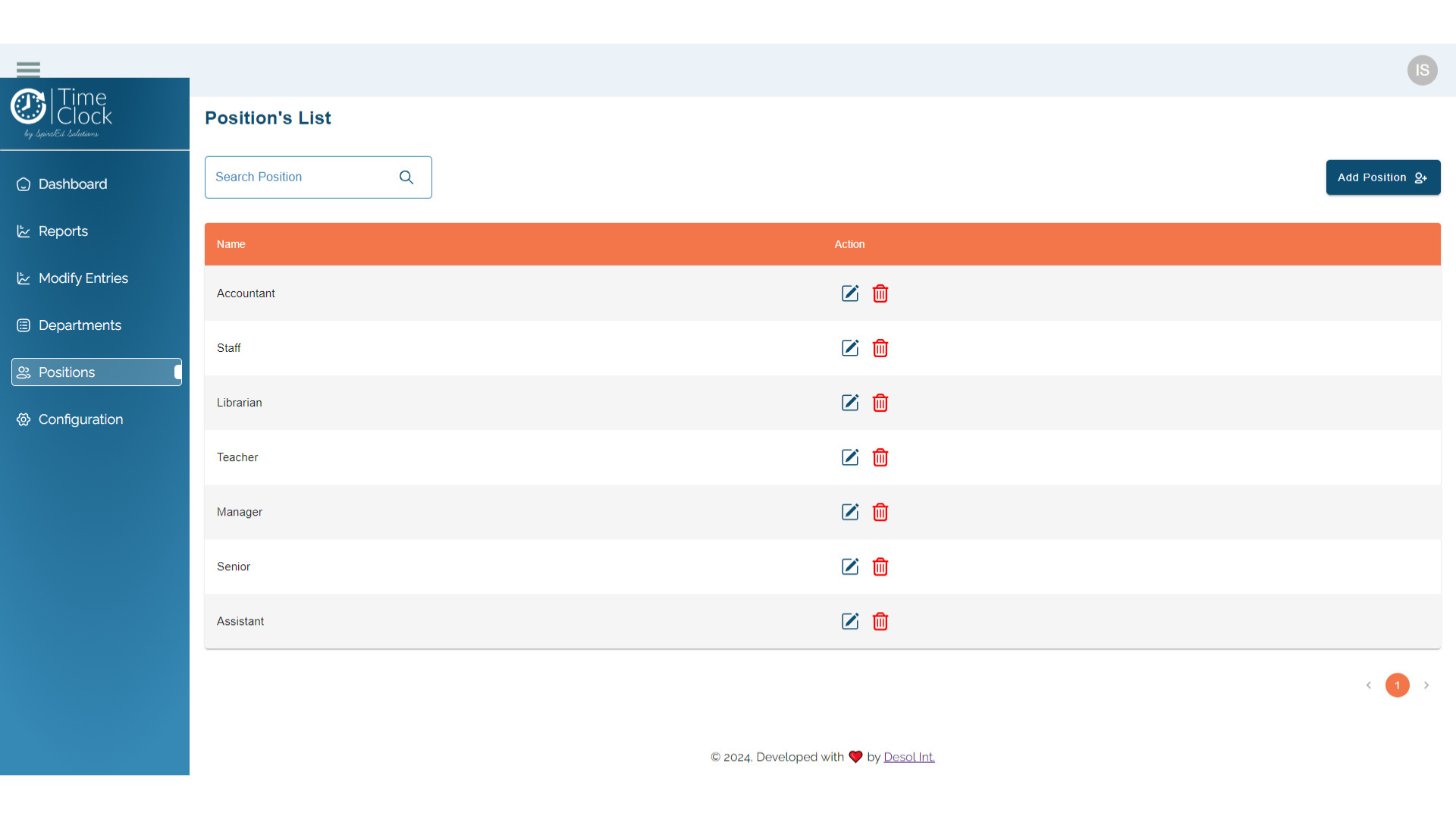
Task: Click the search magnifier icon
Action: tap(406, 177)
